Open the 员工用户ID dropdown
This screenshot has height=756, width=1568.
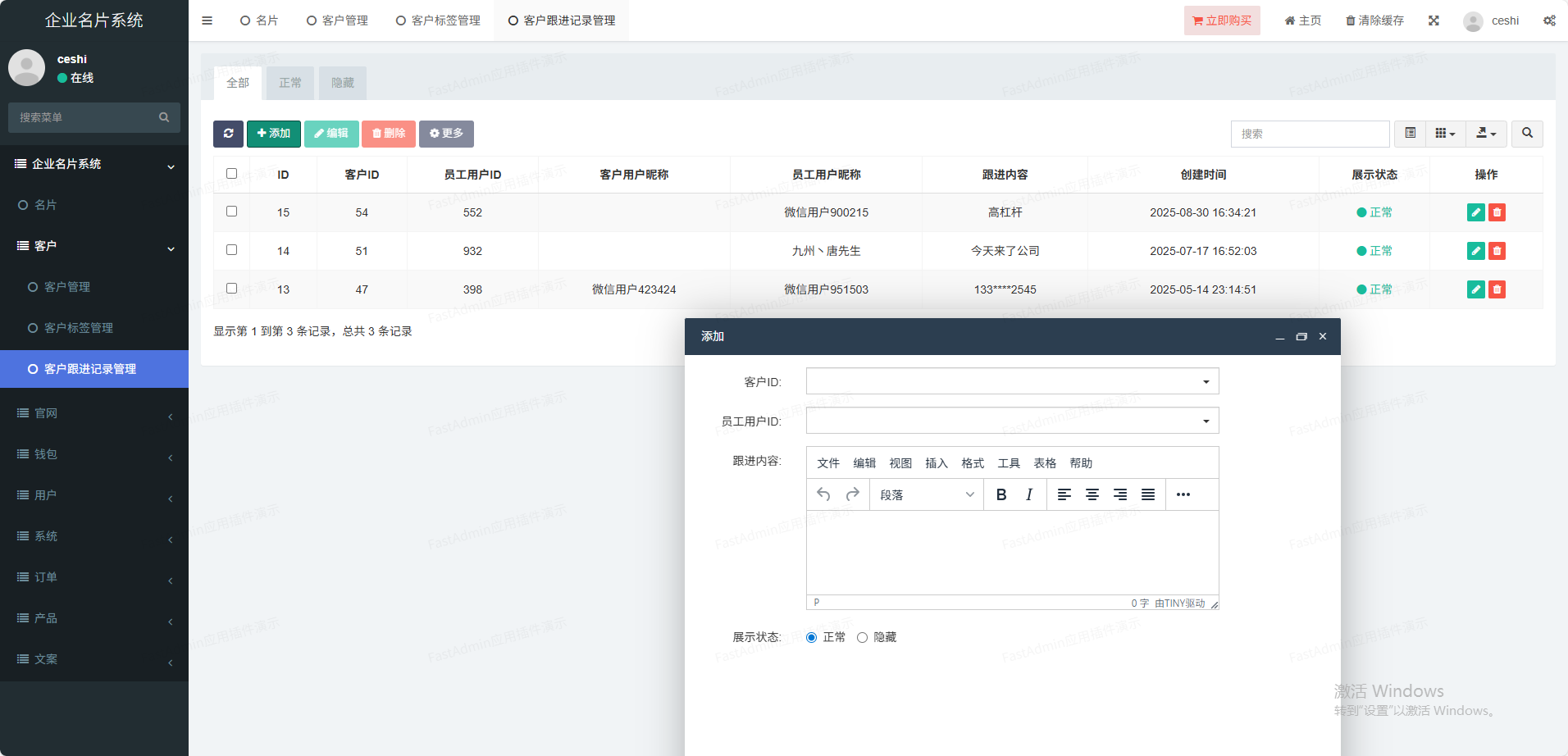1012,421
